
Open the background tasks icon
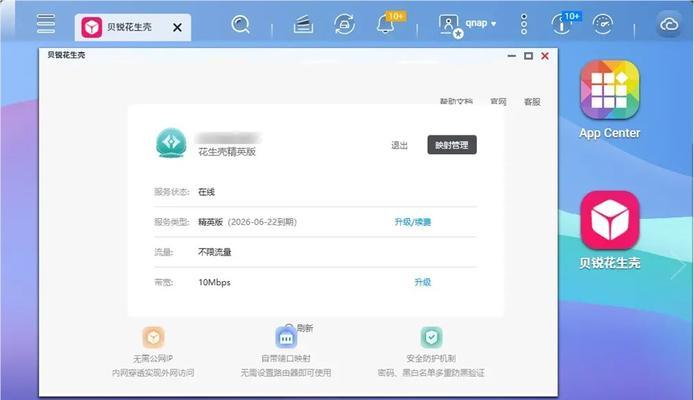tap(303, 24)
